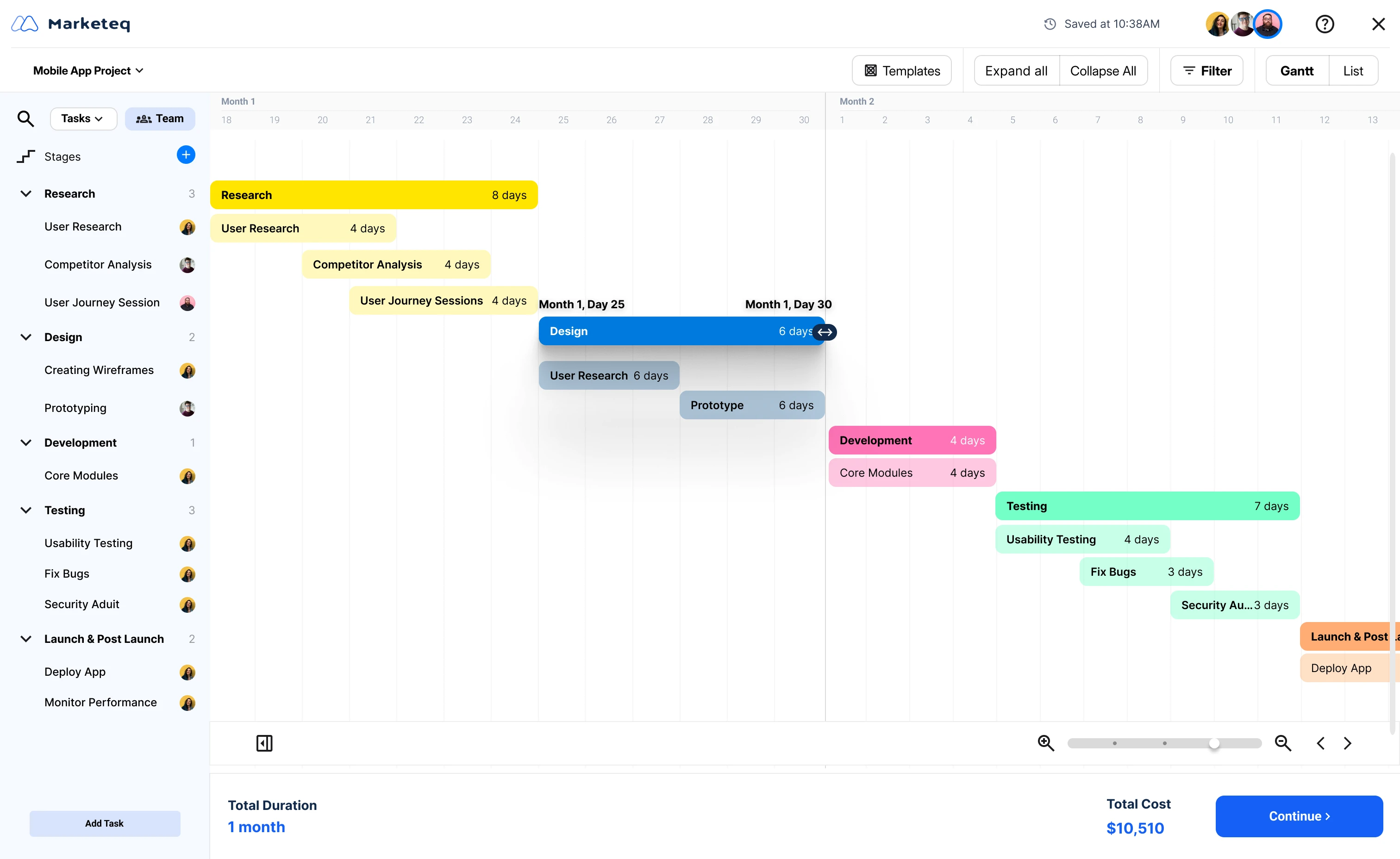1400x859 pixels.
Task: Open the Tasks dropdown
Action: (x=83, y=119)
